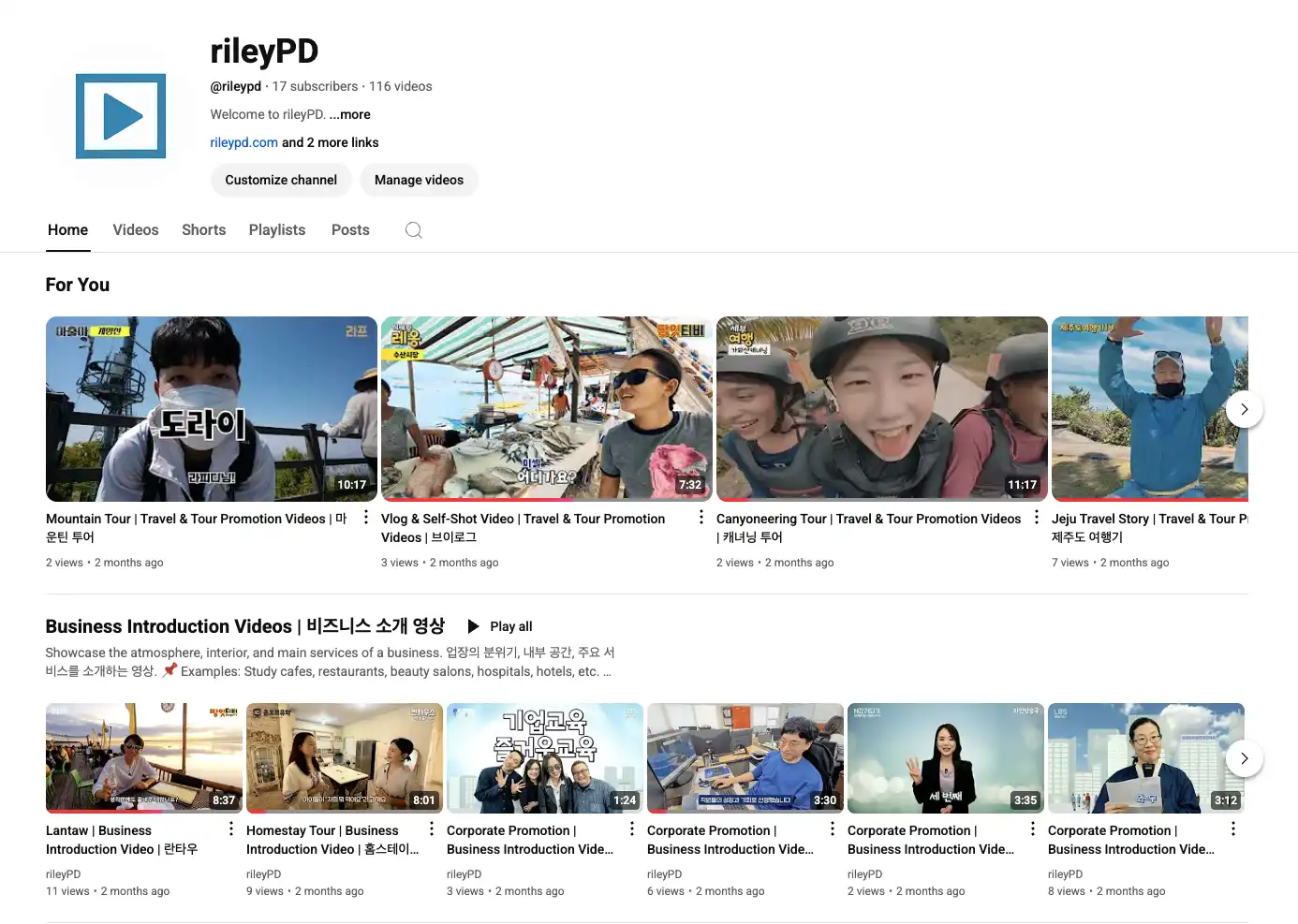This screenshot has height=924, width=1298.
Task: Click the Customize channel button
Action: click(281, 180)
